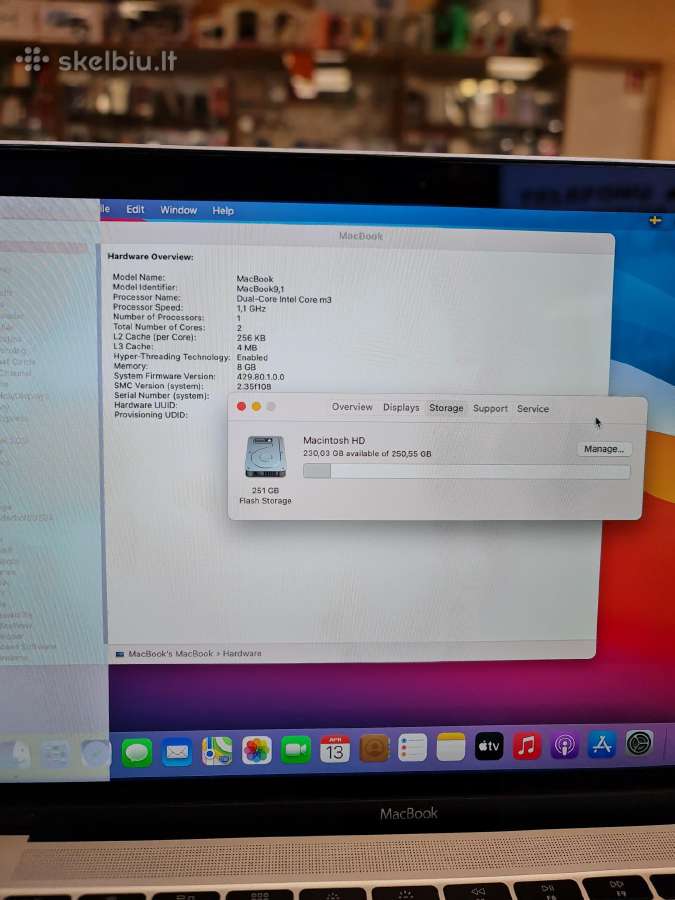Launch Photos from the Dock
This screenshot has height=900, width=675.
coord(257,750)
